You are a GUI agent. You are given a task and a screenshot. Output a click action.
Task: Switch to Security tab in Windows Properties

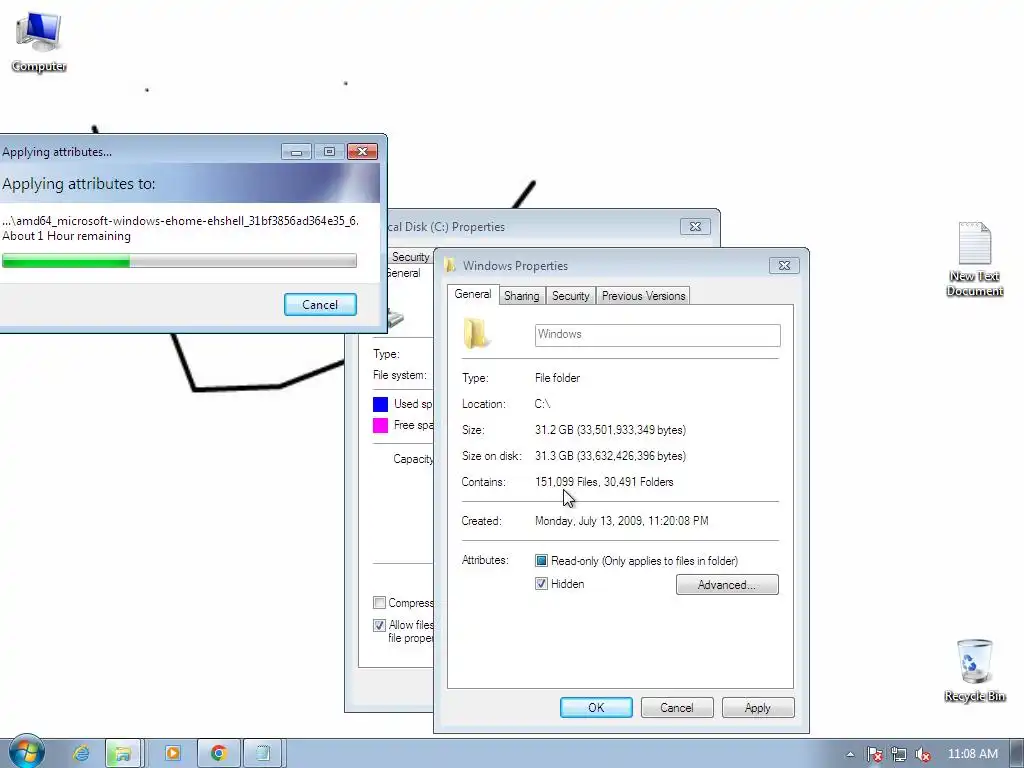tap(570, 296)
